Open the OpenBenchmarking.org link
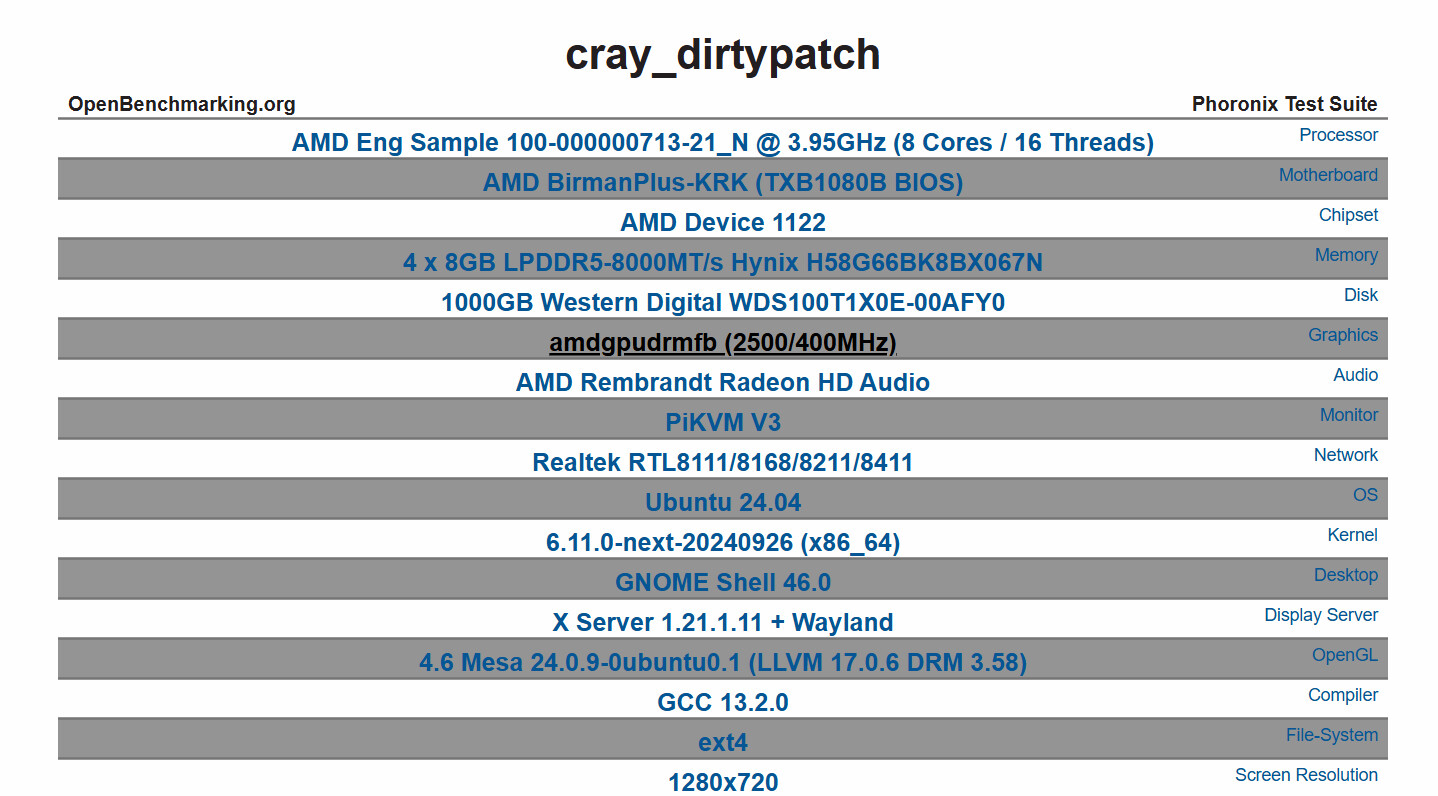Viewport: 1438px width, 796px height. click(x=182, y=104)
